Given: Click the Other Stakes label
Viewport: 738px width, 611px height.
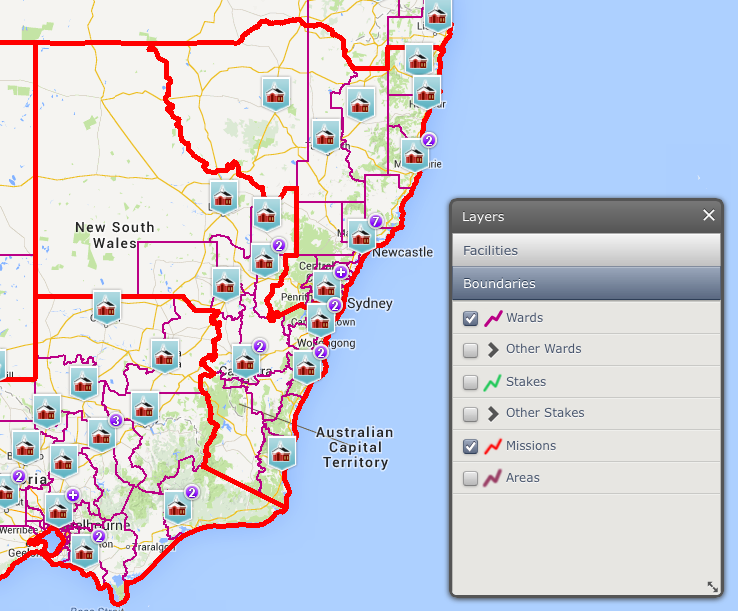Looking at the screenshot, I should pyautogui.click(x=545, y=413).
